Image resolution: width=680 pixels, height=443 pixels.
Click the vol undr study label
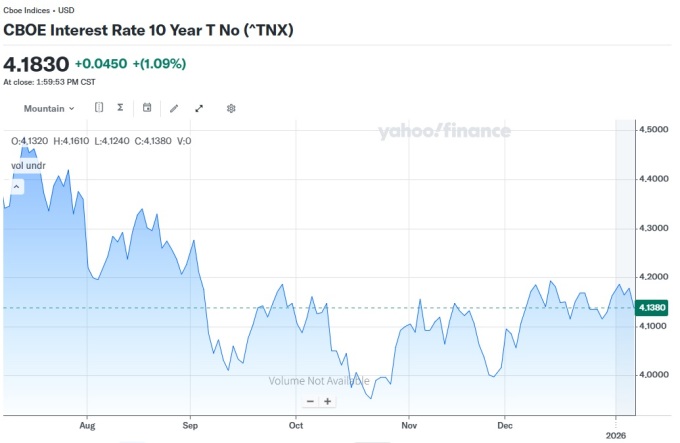pyautogui.click(x=29, y=164)
